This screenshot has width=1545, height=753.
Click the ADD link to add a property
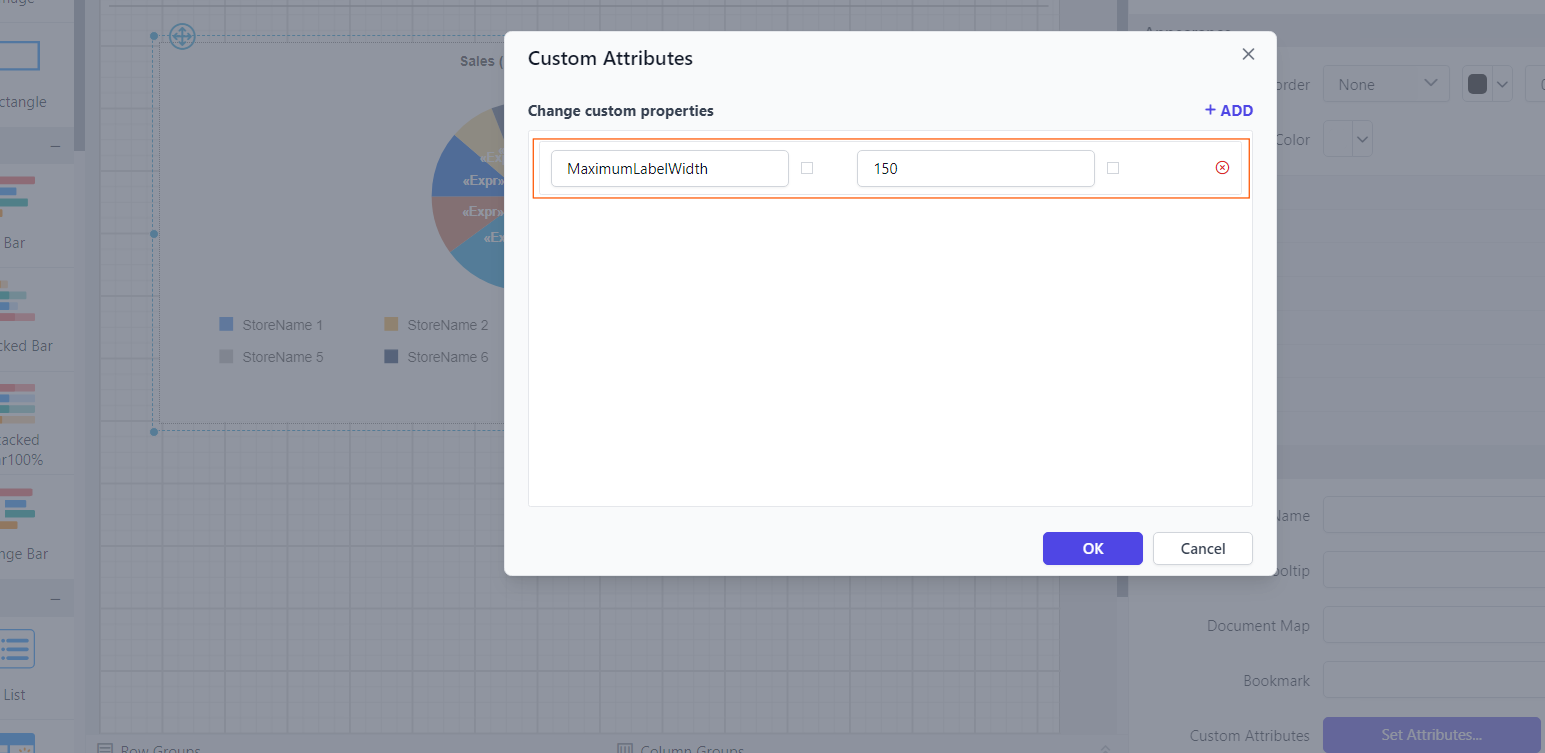coord(1228,110)
